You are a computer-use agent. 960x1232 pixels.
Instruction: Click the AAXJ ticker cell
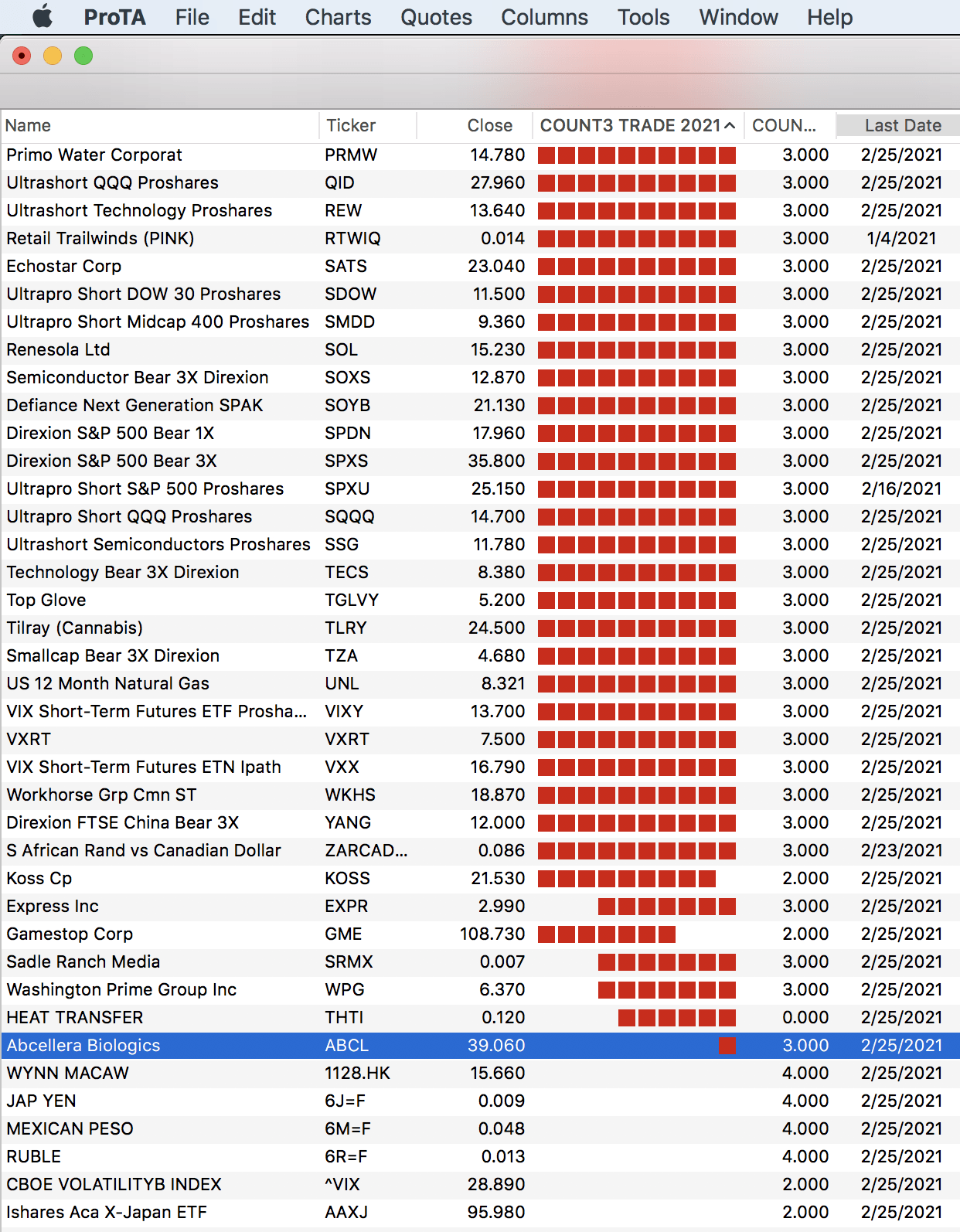coord(346,1212)
